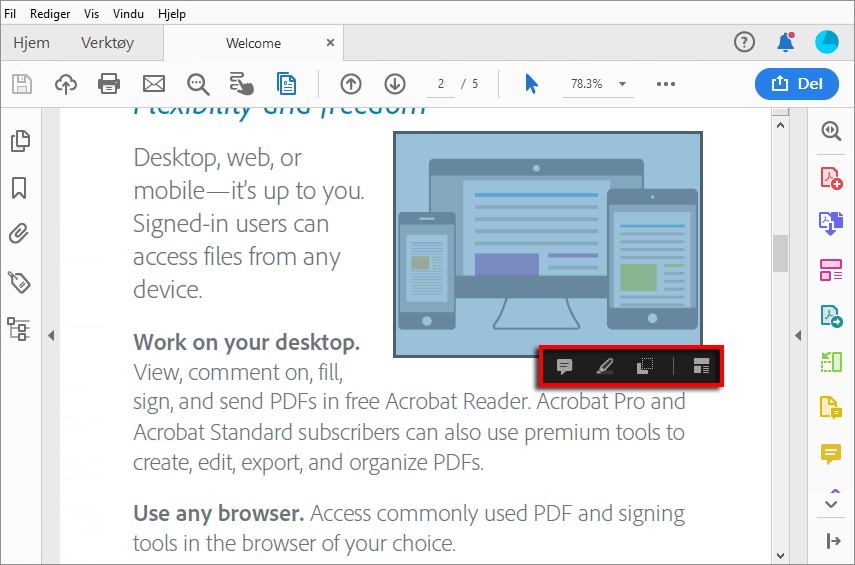Viewport: 855px width, 565px height.
Task: Click the devices illustration image
Action: [548, 244]
